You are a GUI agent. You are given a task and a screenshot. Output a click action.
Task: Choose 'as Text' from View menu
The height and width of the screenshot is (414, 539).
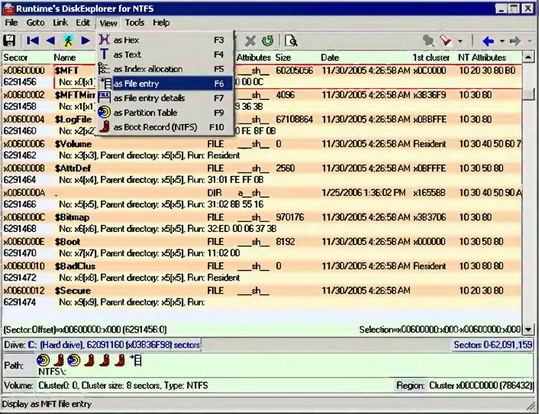pos(164,54)
